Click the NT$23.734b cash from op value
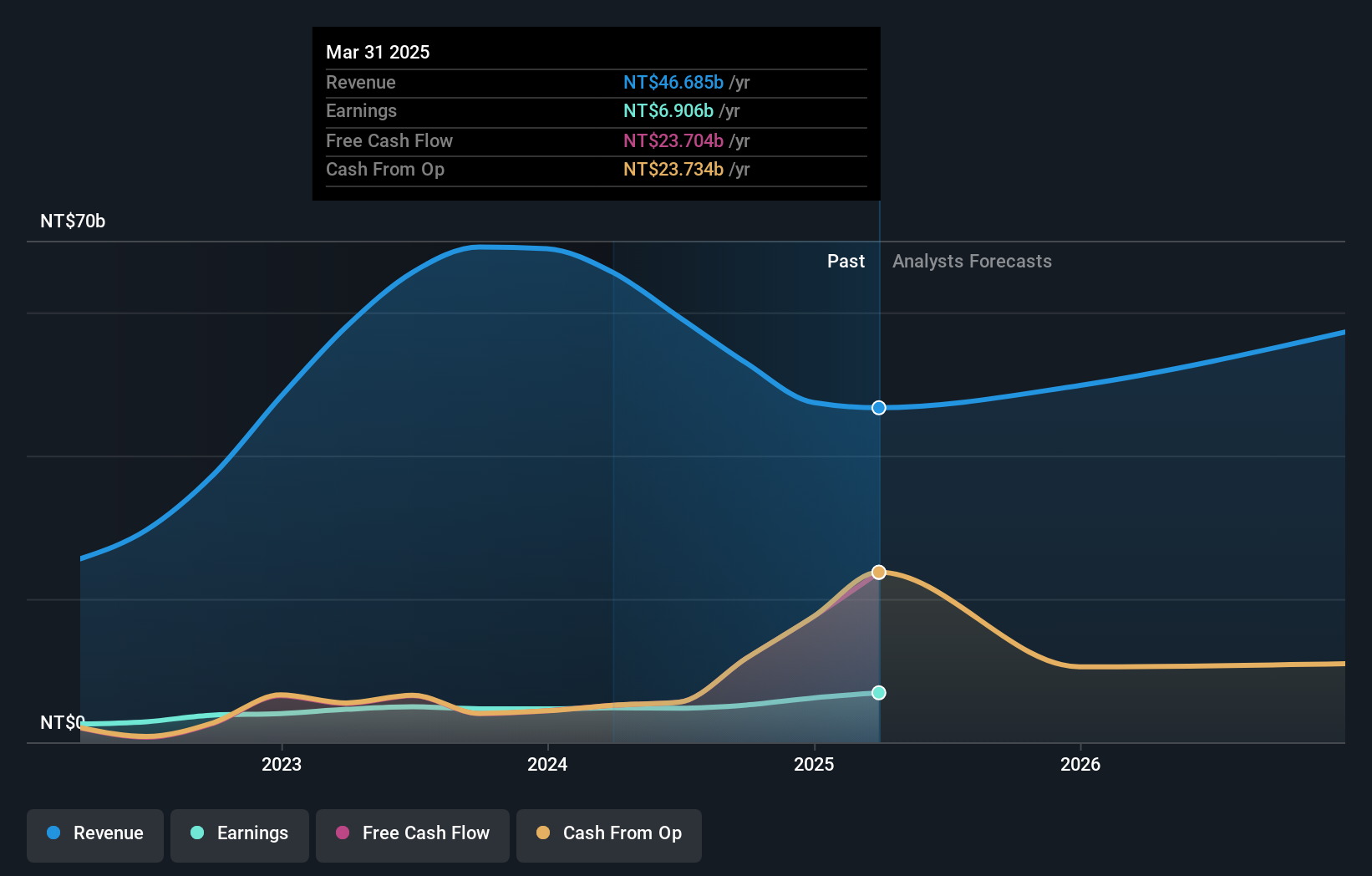 tap(673, 169)
